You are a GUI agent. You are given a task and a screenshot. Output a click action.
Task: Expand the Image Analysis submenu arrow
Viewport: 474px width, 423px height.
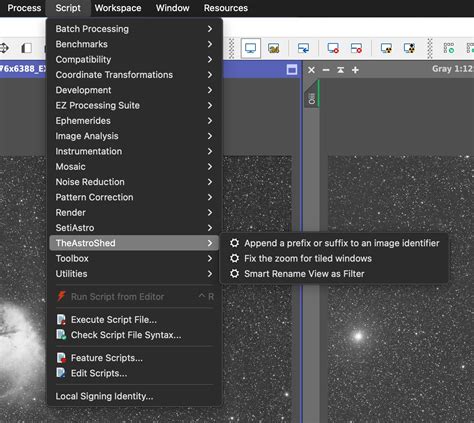click(x=210, y=136)
